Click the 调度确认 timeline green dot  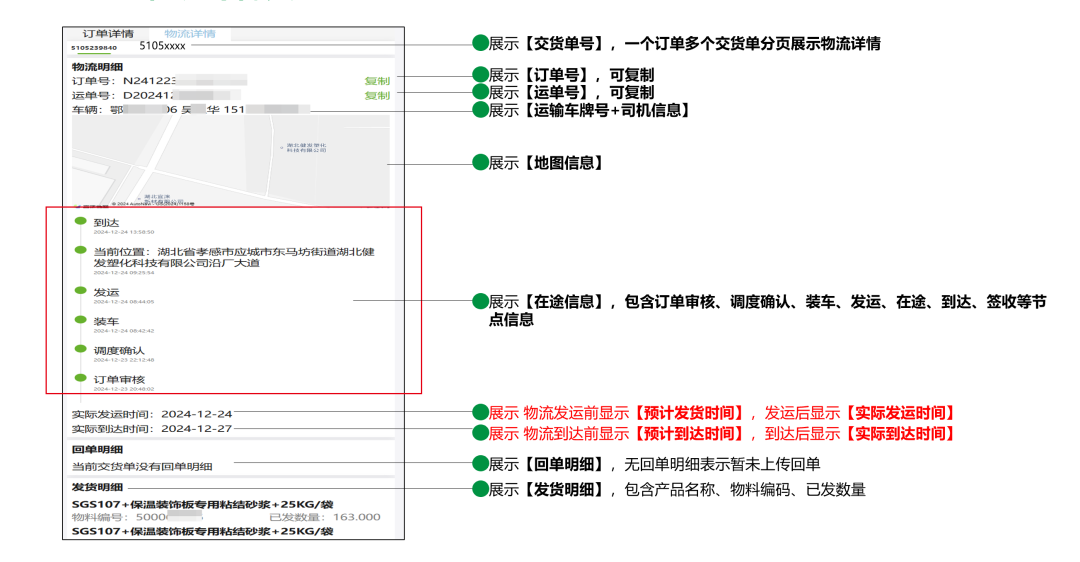point(80,349)
